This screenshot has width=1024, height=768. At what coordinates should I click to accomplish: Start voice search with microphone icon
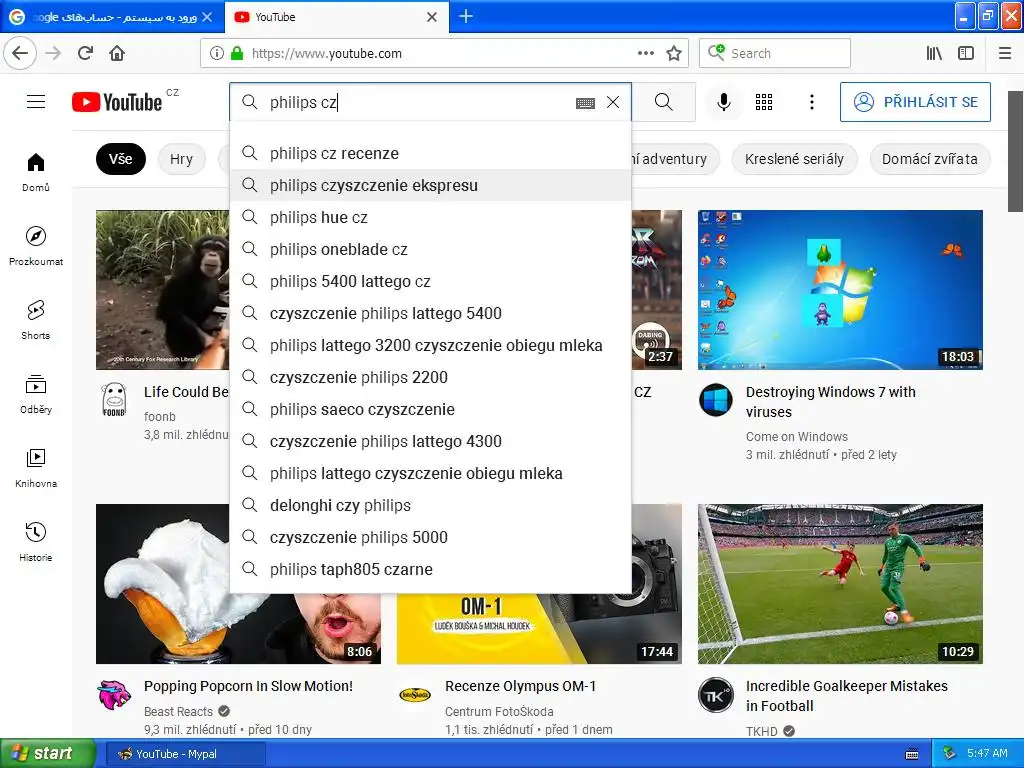click(x=724, y=102)
